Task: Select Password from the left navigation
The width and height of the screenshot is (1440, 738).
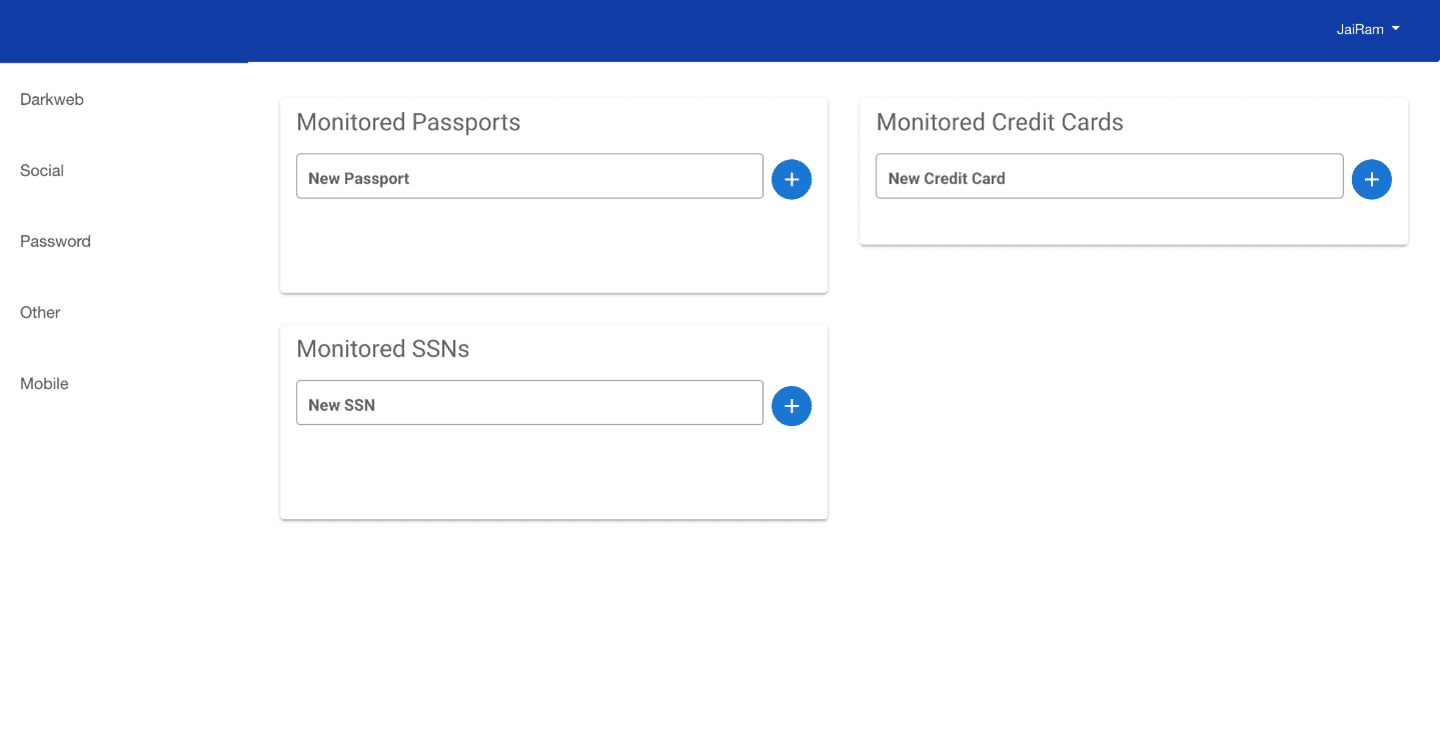Action: (55, 242)
